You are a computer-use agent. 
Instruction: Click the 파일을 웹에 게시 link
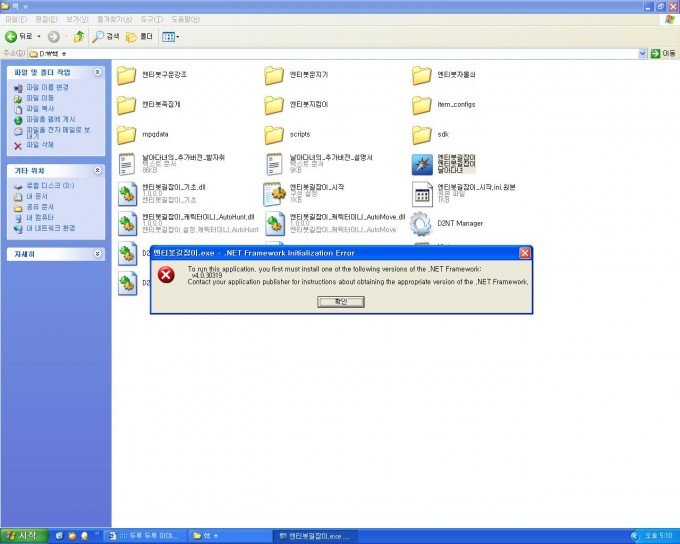coord(51,119)
